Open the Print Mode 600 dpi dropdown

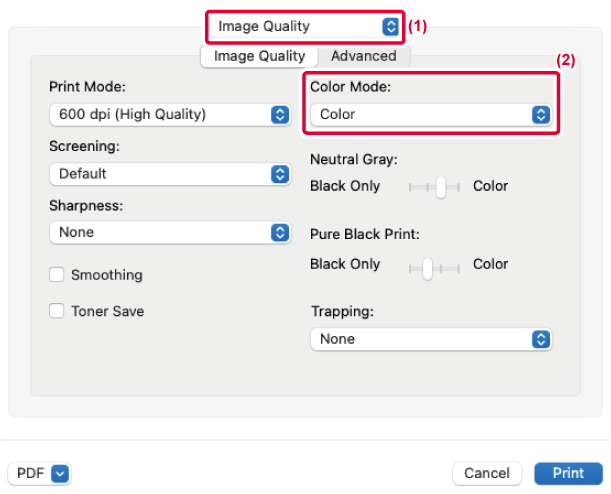170,114
